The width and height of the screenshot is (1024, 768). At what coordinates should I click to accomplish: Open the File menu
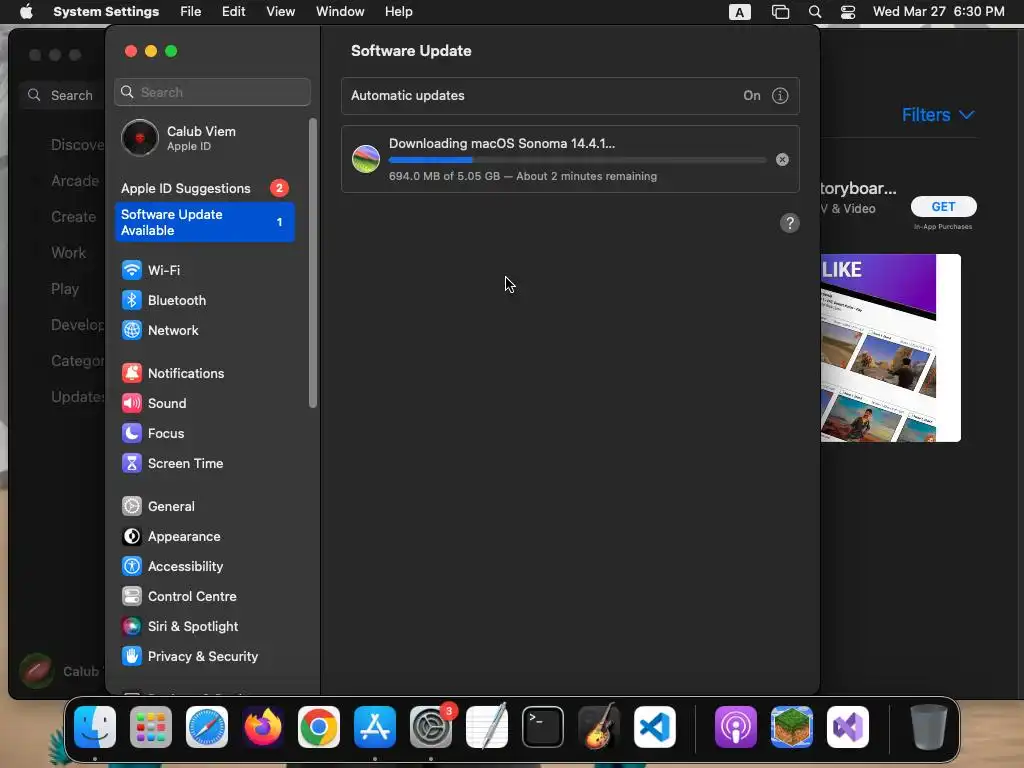pyautogui.click(x=191, y=12)
